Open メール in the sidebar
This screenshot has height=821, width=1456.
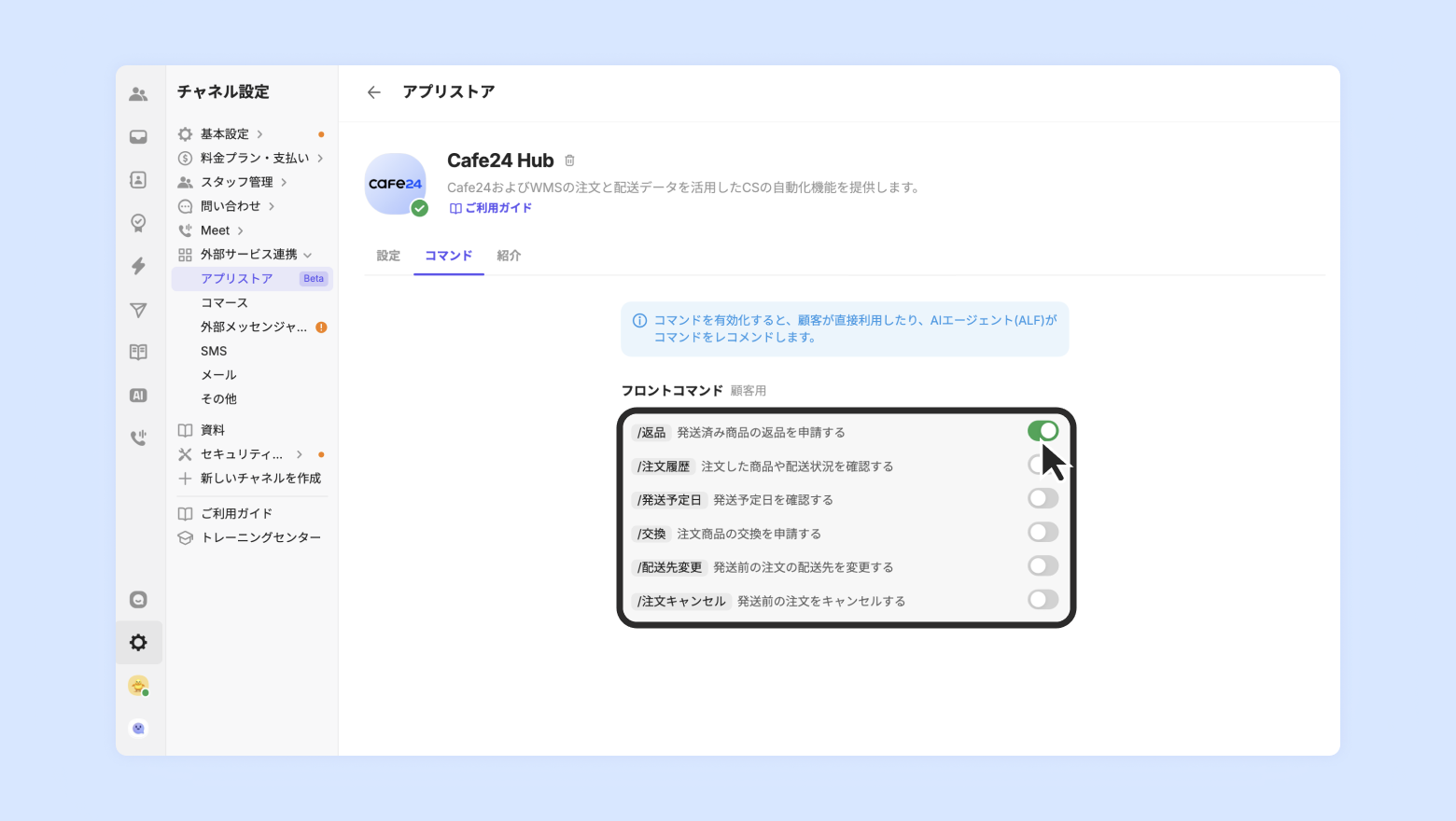pyautogui.click(x=218, y=375)
